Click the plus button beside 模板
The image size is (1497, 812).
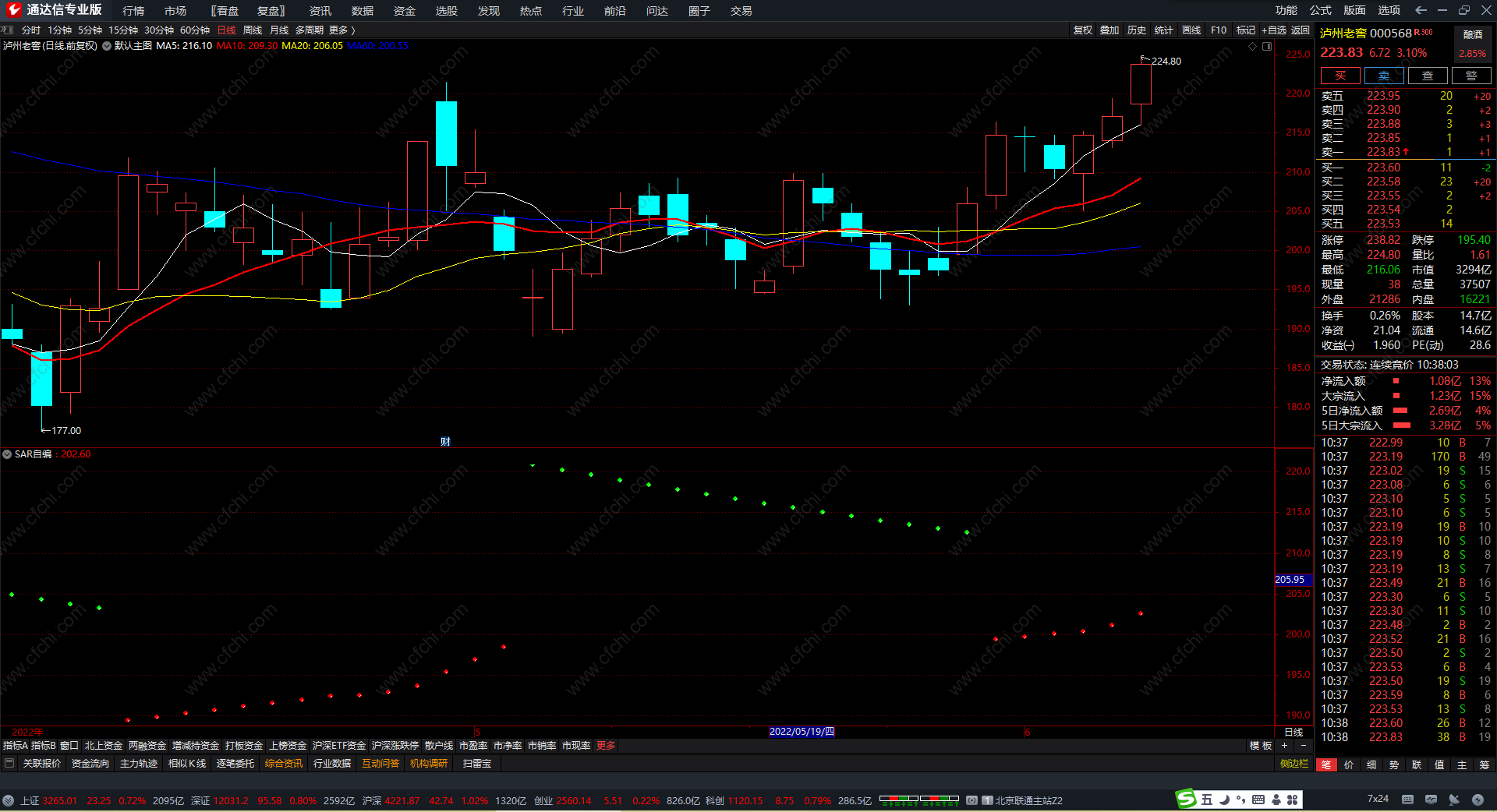point(1284,746)
